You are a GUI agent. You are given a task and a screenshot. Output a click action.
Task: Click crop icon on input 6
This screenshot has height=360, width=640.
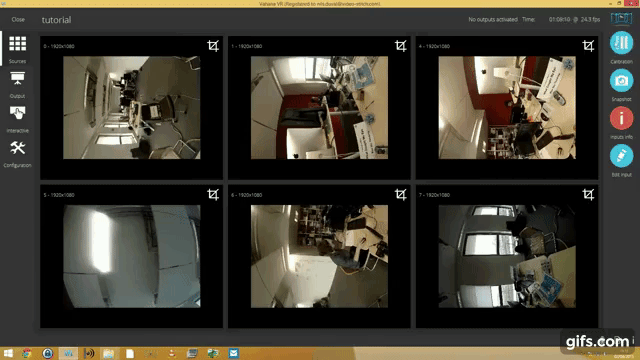(x=400, y=195)
